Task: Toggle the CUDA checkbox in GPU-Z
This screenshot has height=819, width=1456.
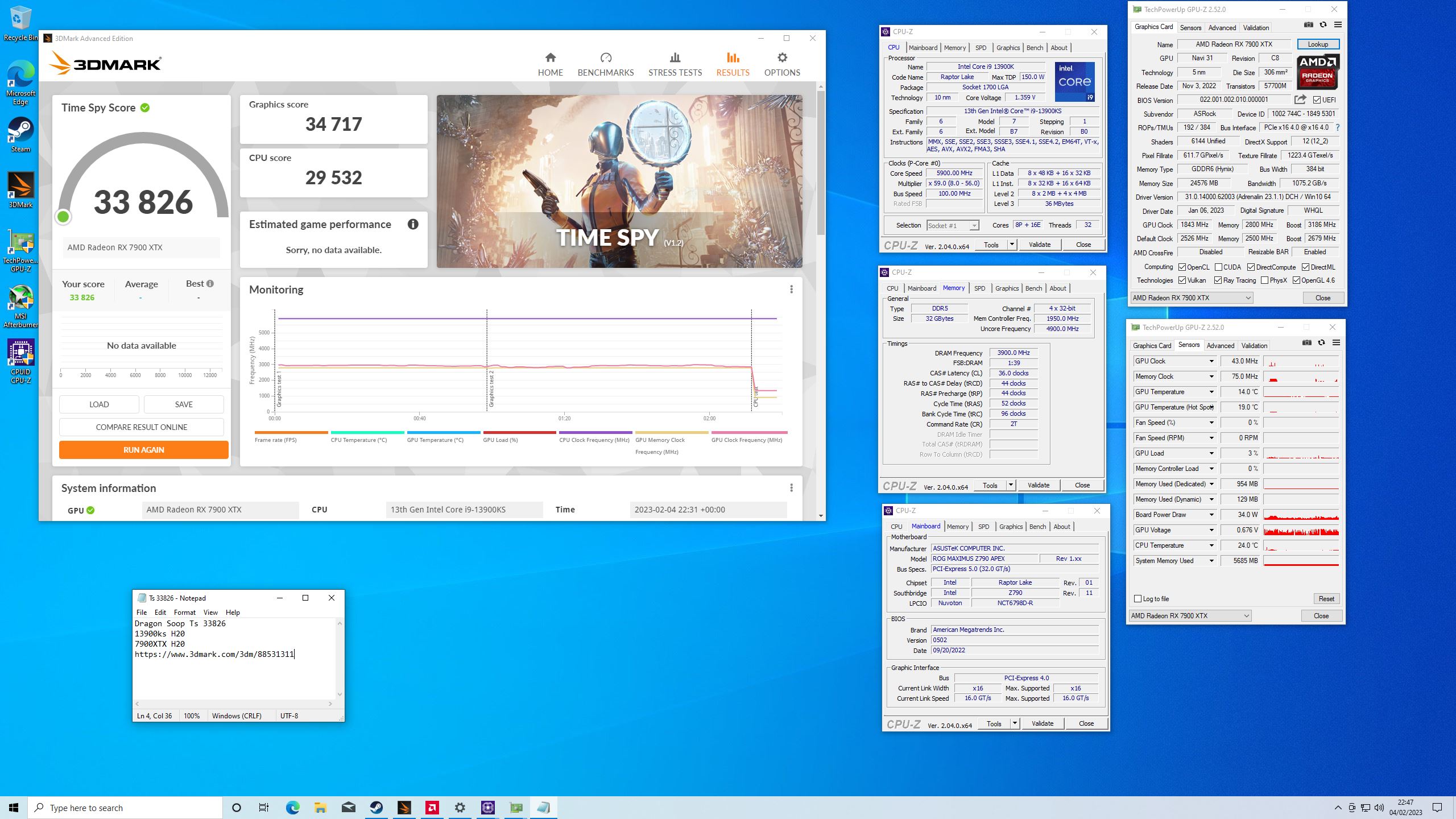Action: (x=1218, y=267)
